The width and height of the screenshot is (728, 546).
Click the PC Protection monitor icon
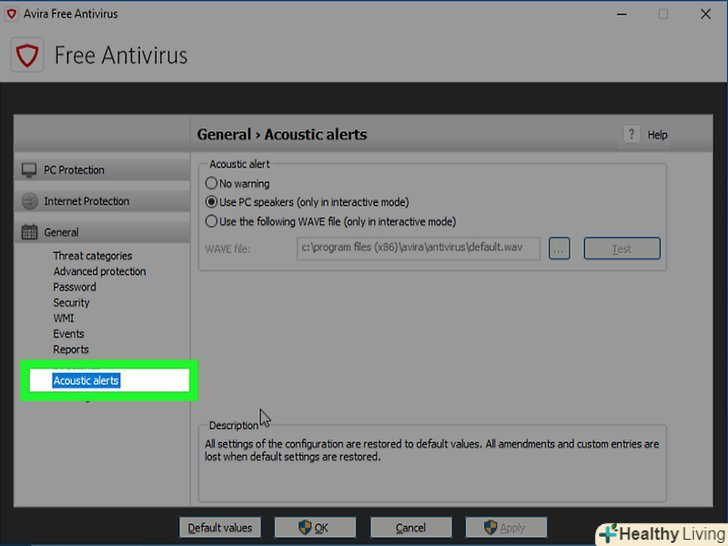tap(29, 170)
